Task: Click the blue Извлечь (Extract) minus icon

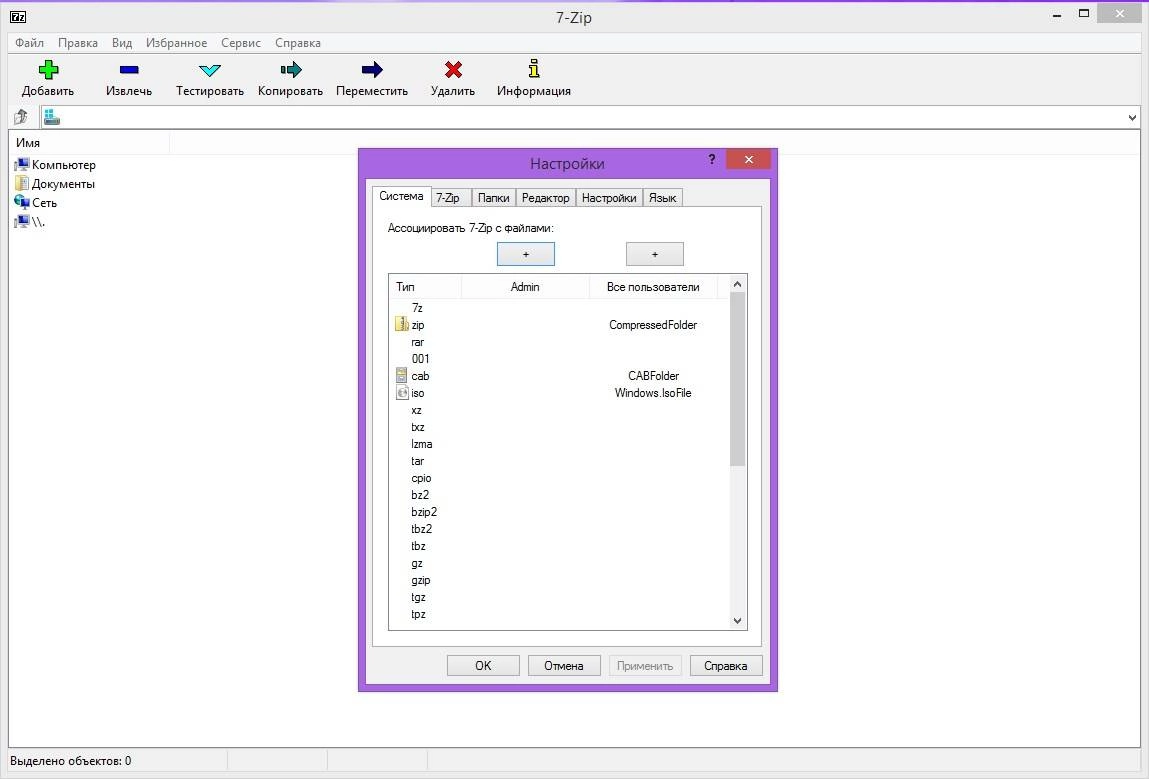Action: click(129, 70)
